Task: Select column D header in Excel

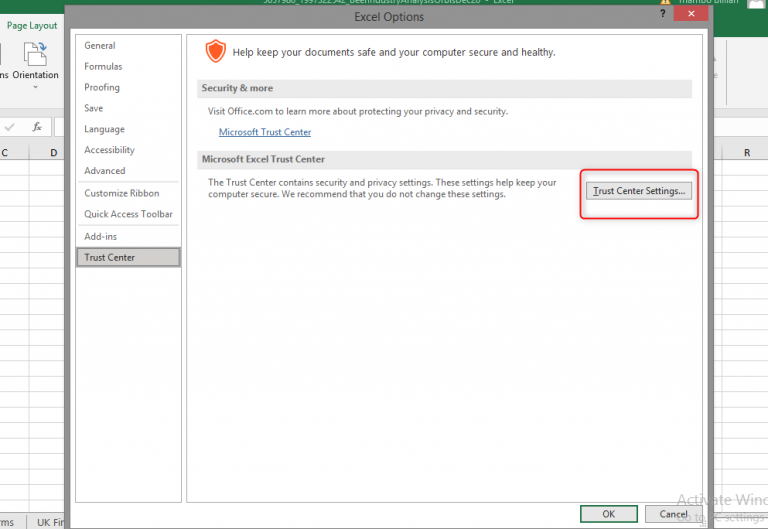Action: (x=47, y=153)
